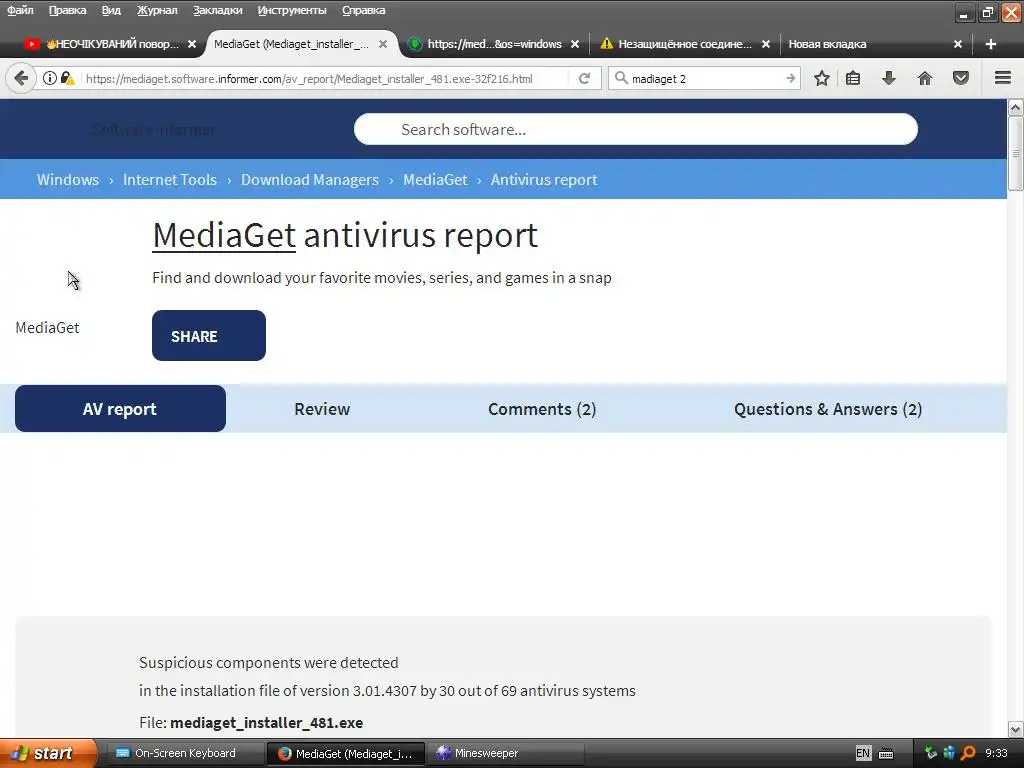Open the Справка menu
1024x768 pixels.
[x=364, y=10]
